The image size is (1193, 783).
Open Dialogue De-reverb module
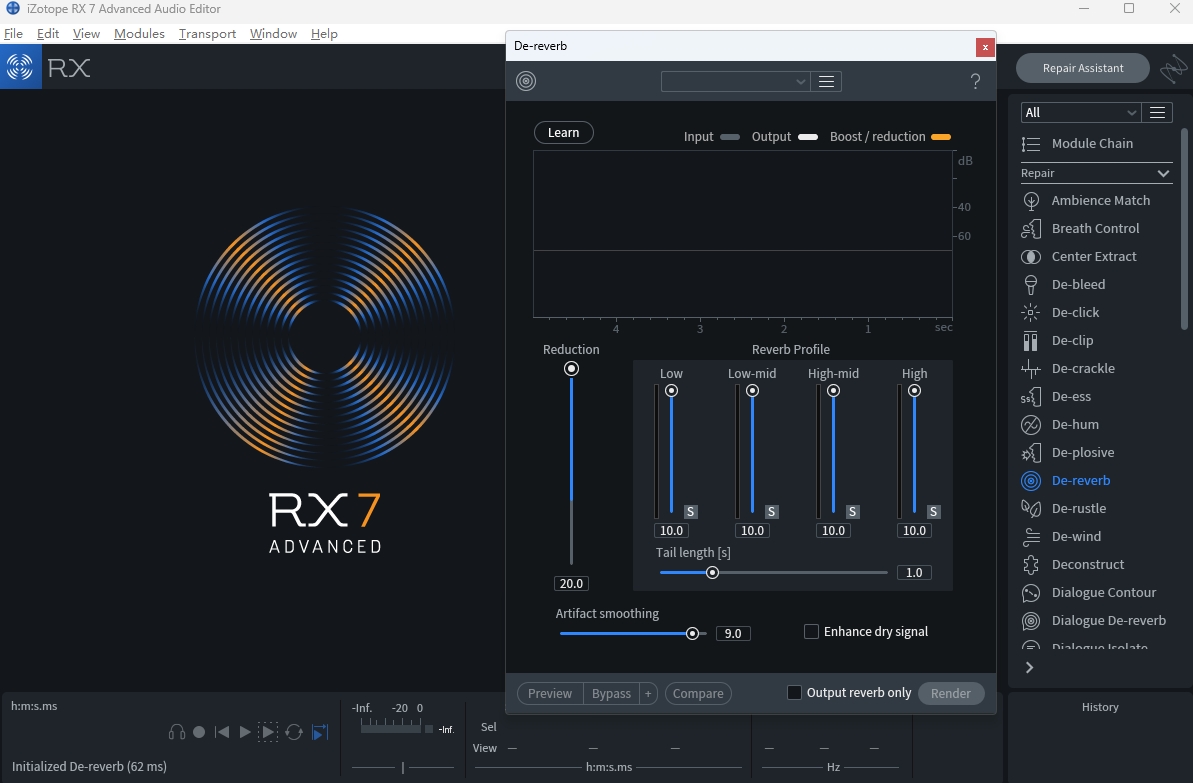pos(1093,621)
